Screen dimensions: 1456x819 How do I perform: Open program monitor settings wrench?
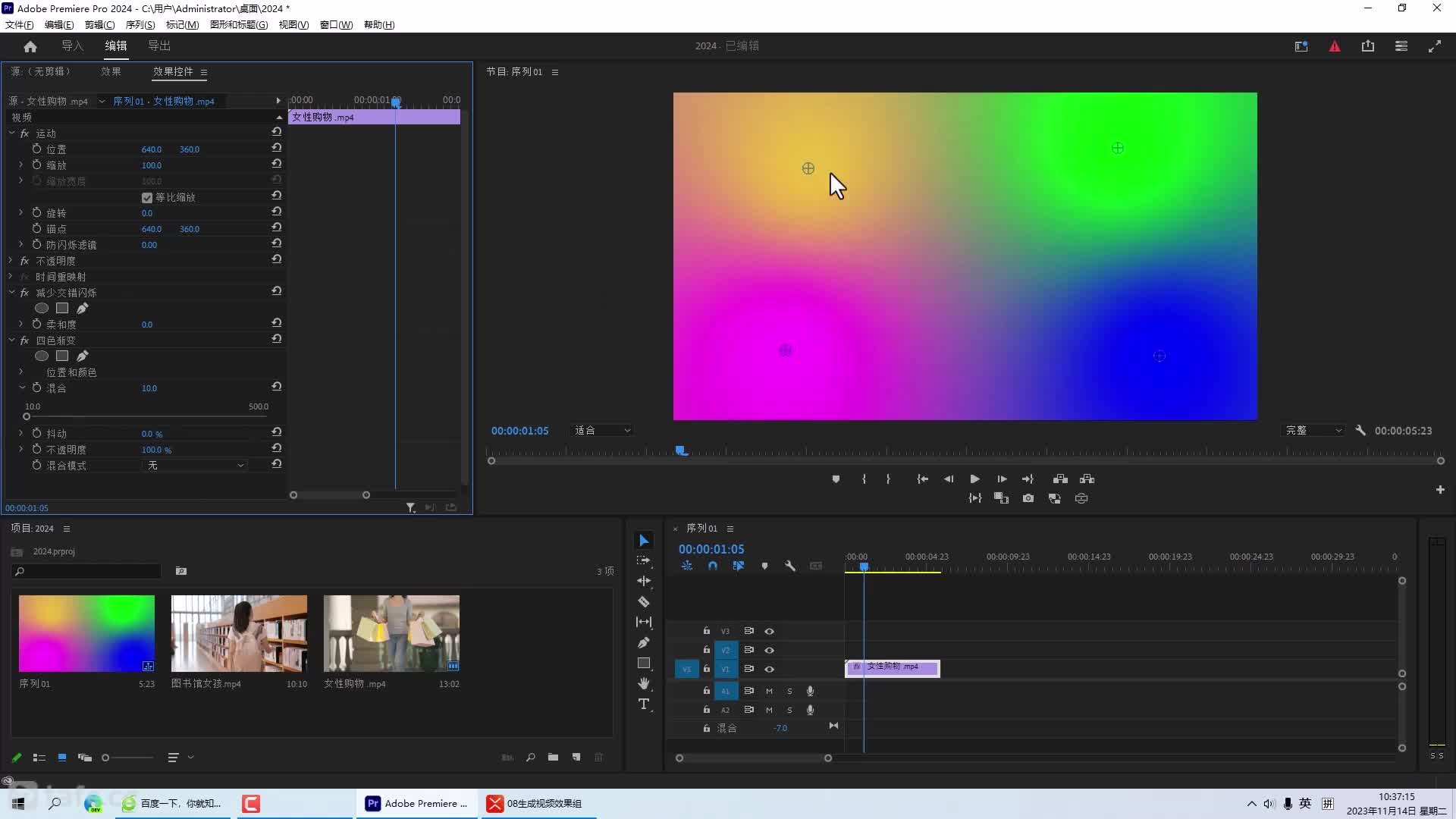(x=1360, y=430)
